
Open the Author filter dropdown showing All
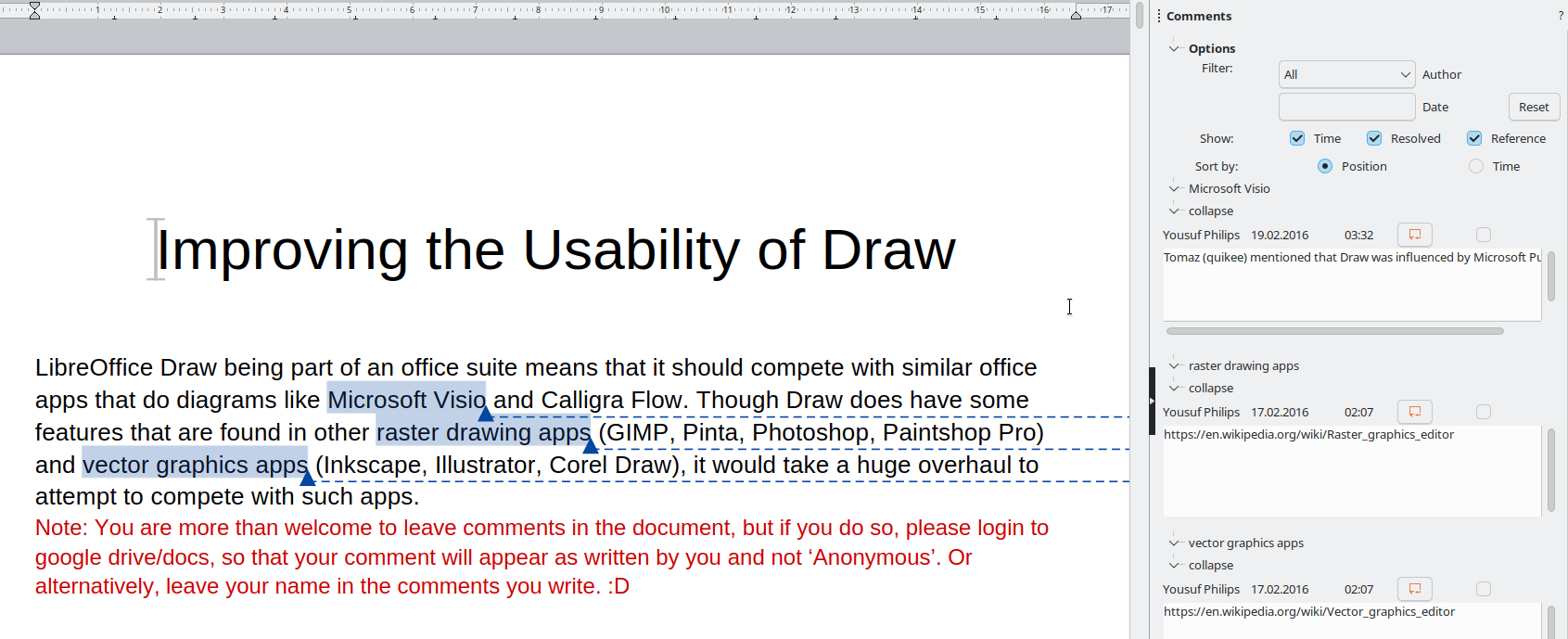1346,74
